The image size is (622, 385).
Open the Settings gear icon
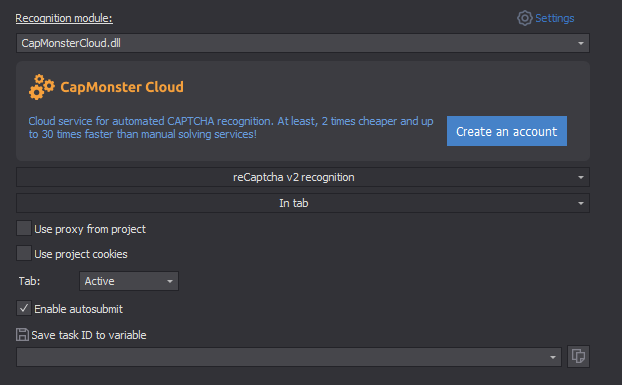(524, 18)
